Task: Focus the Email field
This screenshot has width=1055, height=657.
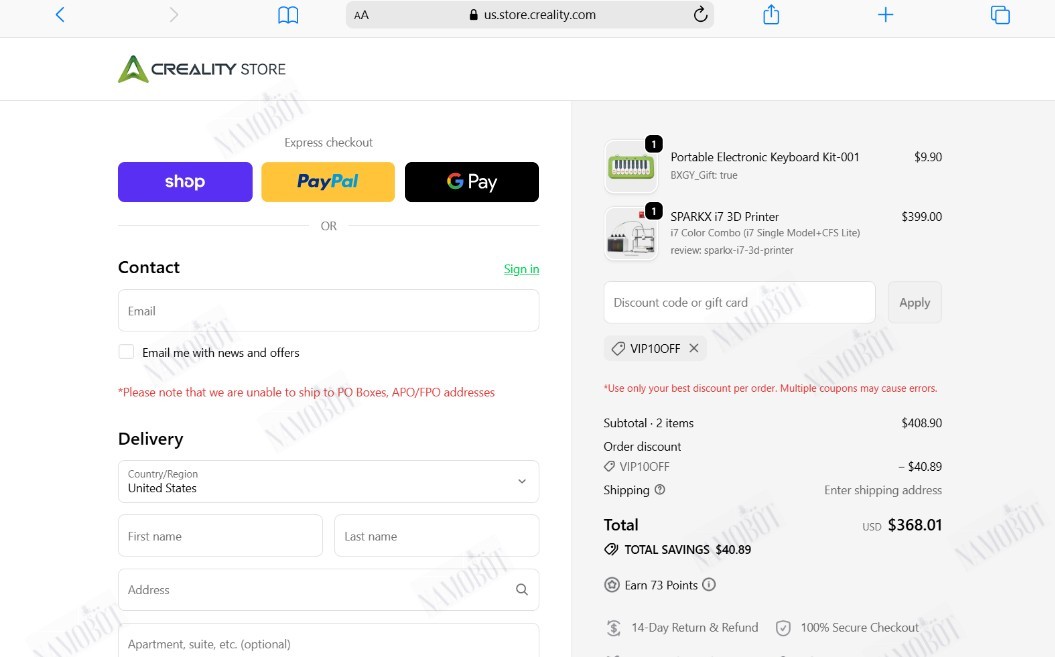Action: (x=328, y=310)
